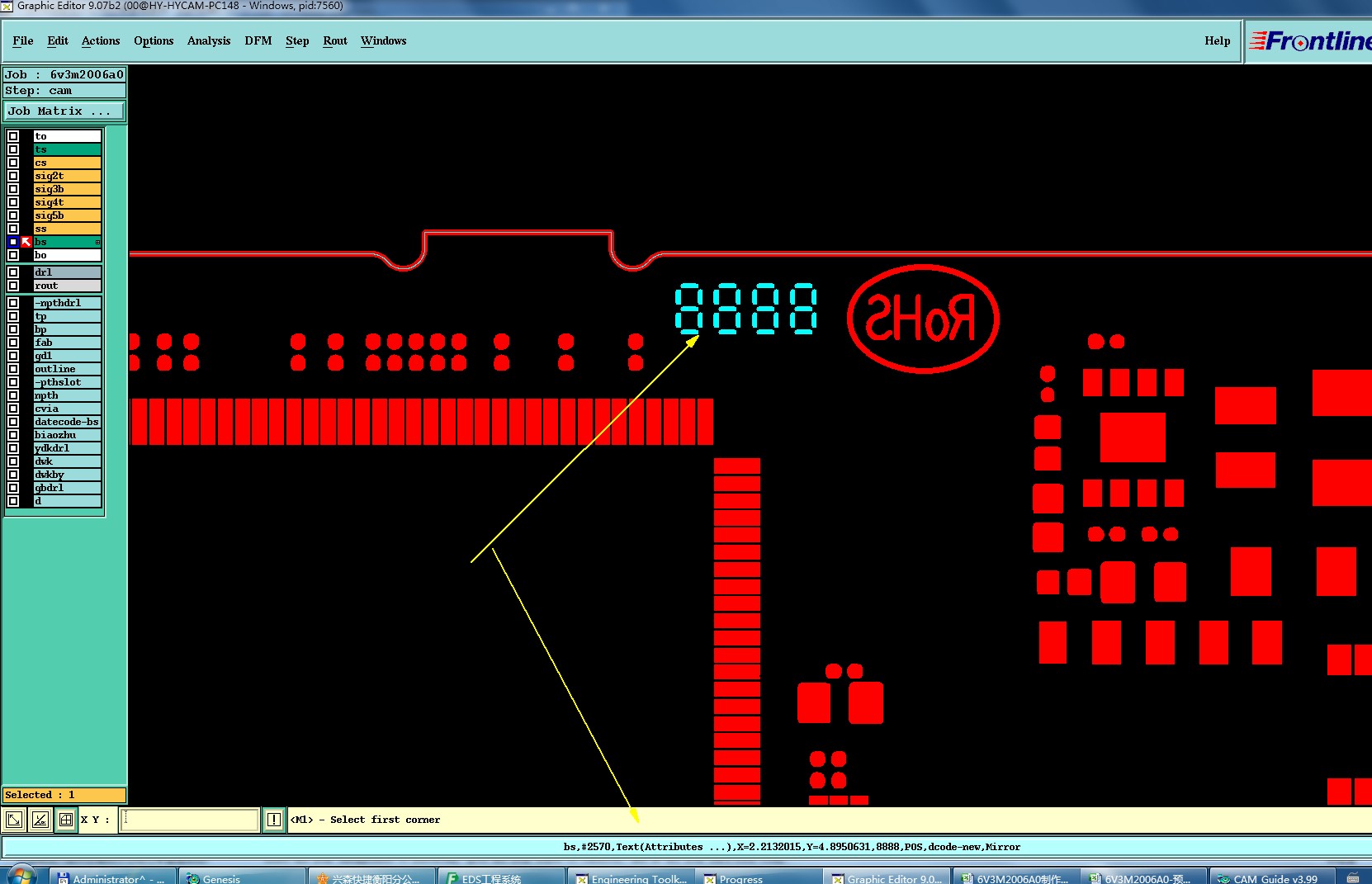
Task: Open Genesis in the taskbar
Action: pos(242,878)
